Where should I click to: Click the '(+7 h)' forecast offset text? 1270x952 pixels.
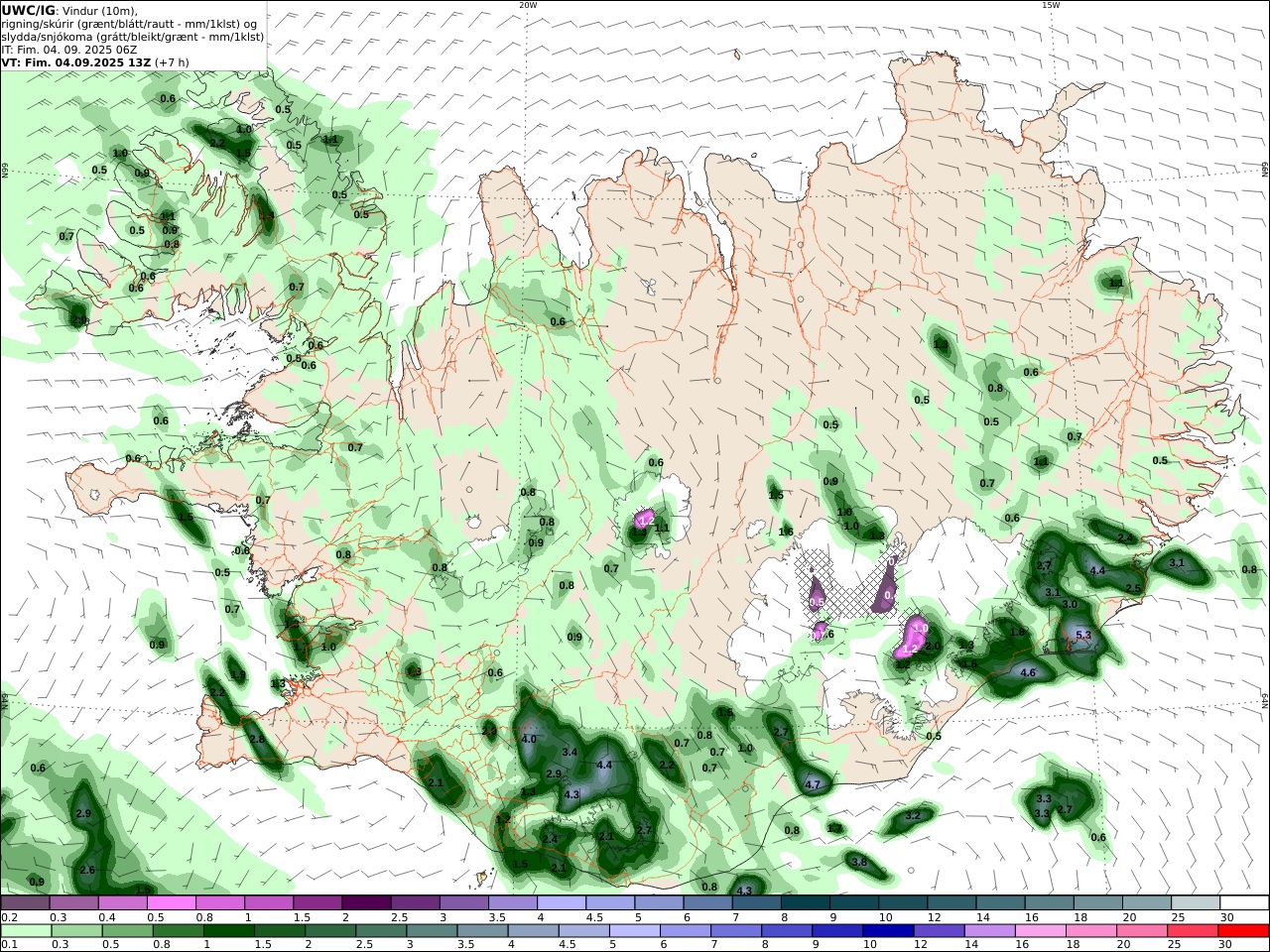[171, 61]
